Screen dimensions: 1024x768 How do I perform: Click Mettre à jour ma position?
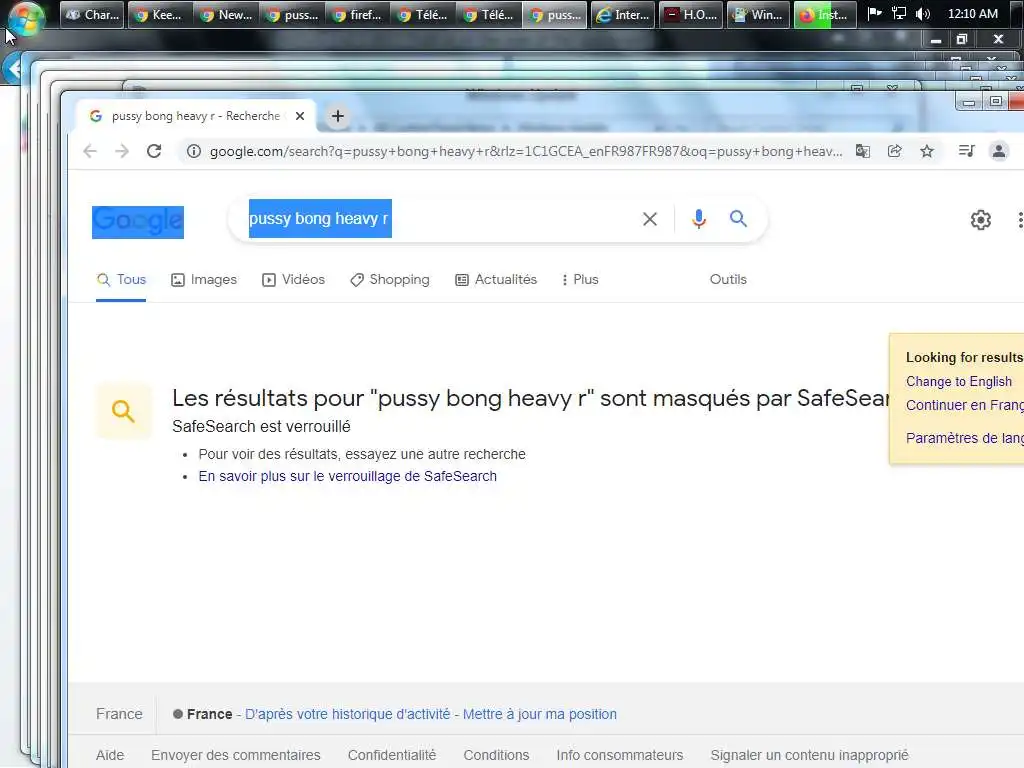click(x=539, y=714)
